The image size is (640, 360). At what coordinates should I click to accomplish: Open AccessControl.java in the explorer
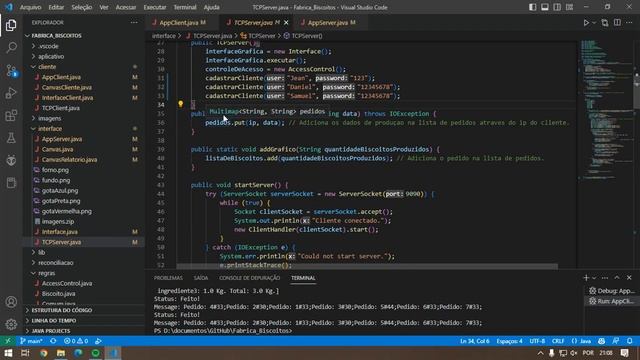click(67, 283)
